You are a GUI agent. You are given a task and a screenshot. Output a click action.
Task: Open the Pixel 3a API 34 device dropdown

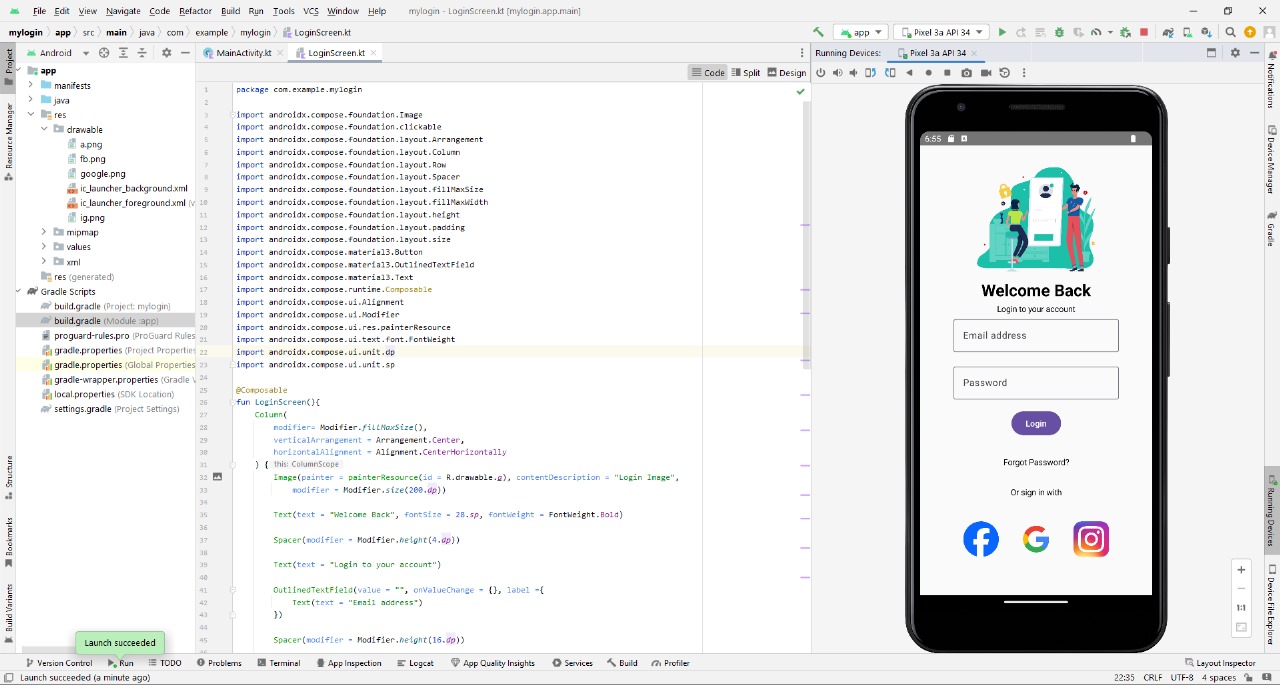(941, 32)
